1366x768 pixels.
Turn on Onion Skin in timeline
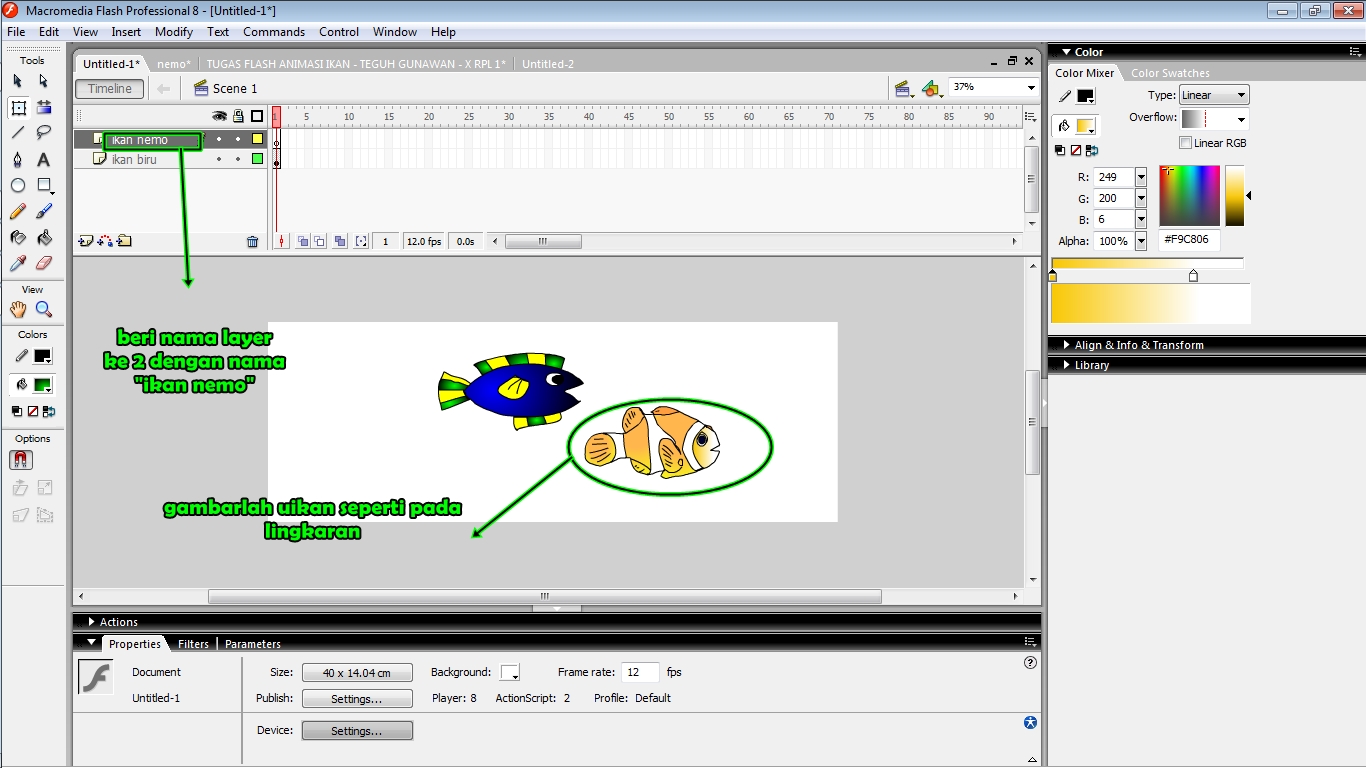pyautogui.click(x=303, y=242)
